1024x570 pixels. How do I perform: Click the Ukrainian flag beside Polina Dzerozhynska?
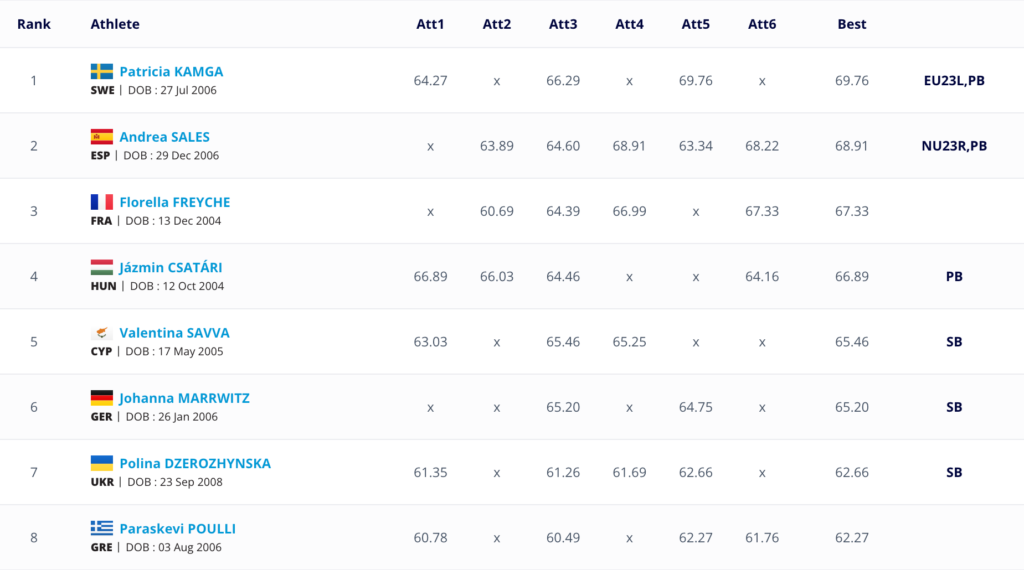point(101,463)
